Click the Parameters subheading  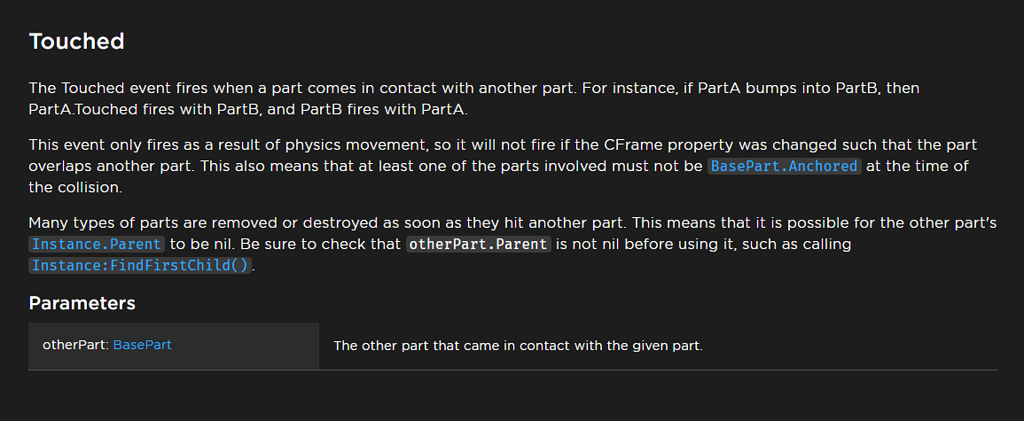[x=82, y=303]
